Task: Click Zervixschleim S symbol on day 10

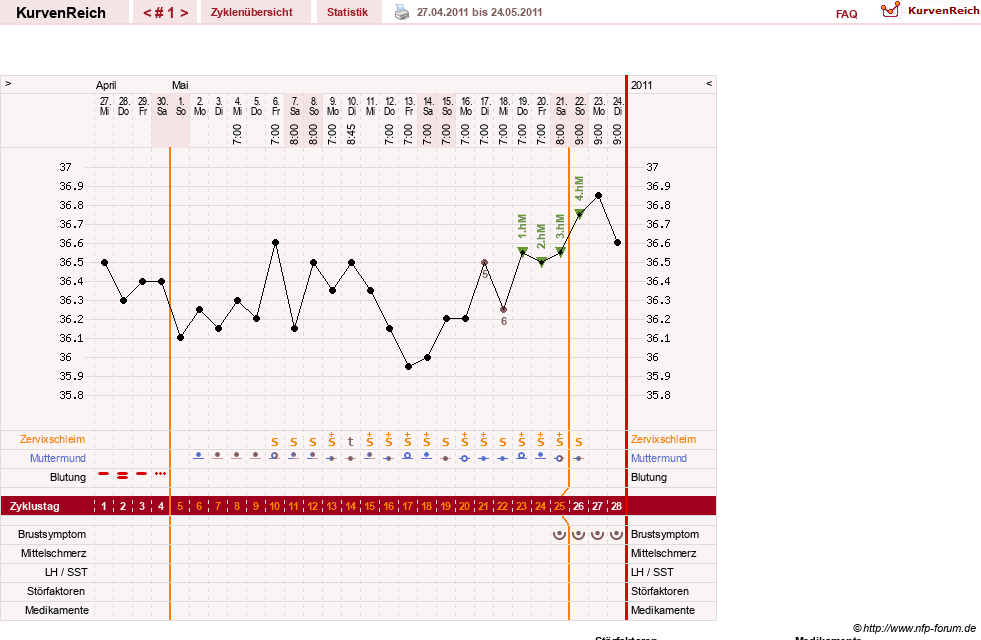Action: [x=275, y=442]
